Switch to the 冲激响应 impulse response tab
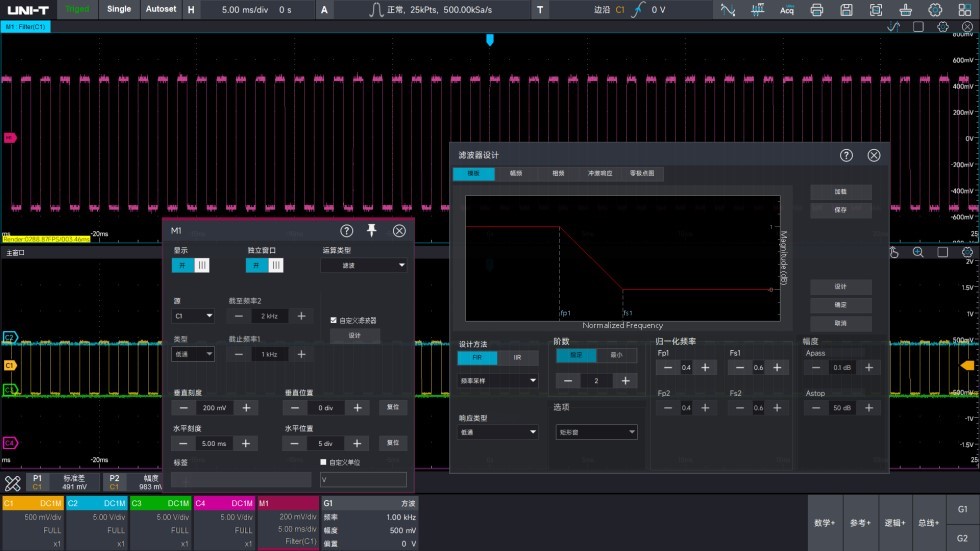 [x=600, y=174]
